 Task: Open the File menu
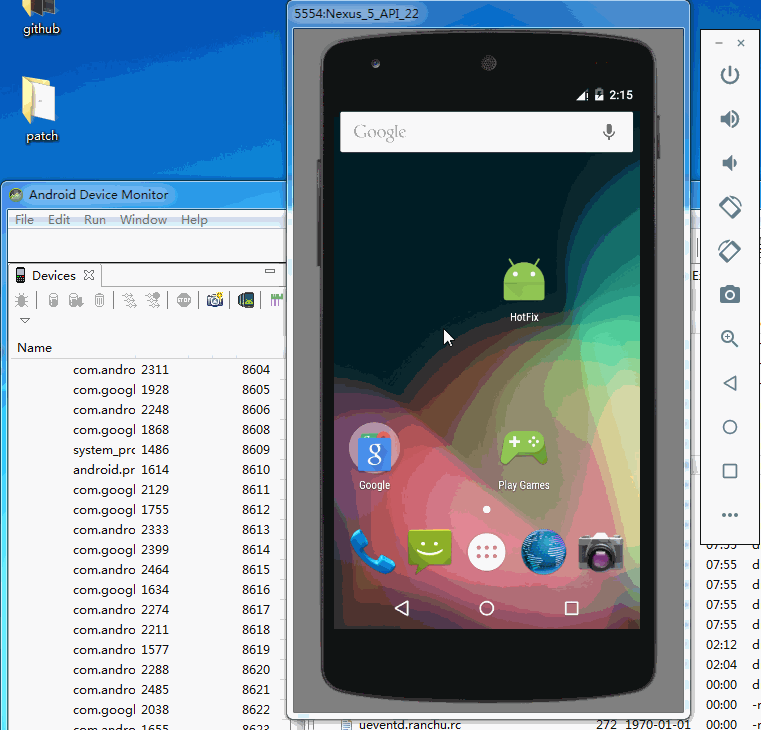(x=24, y=220)
